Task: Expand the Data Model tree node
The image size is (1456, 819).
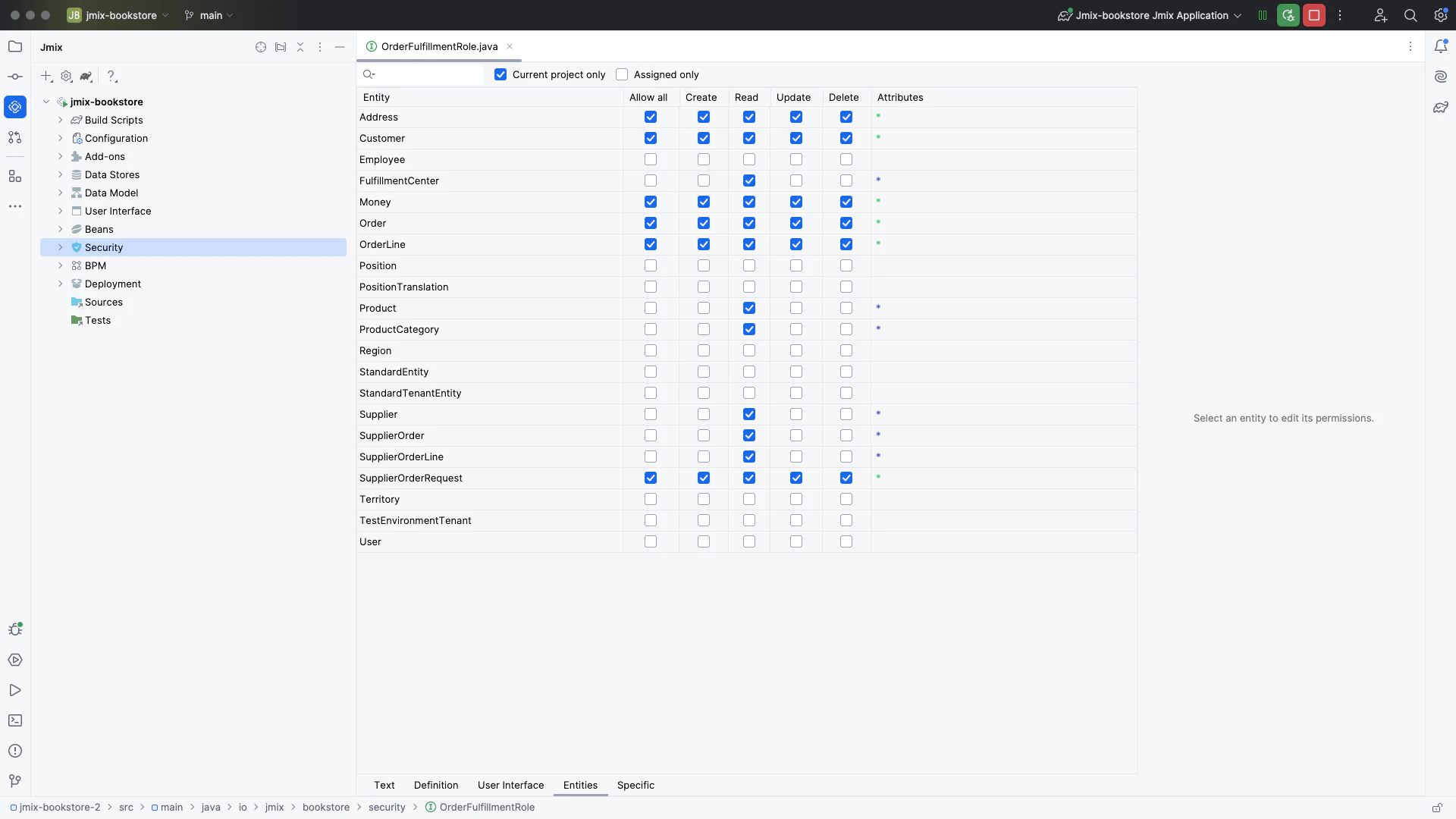Action: 61,193
